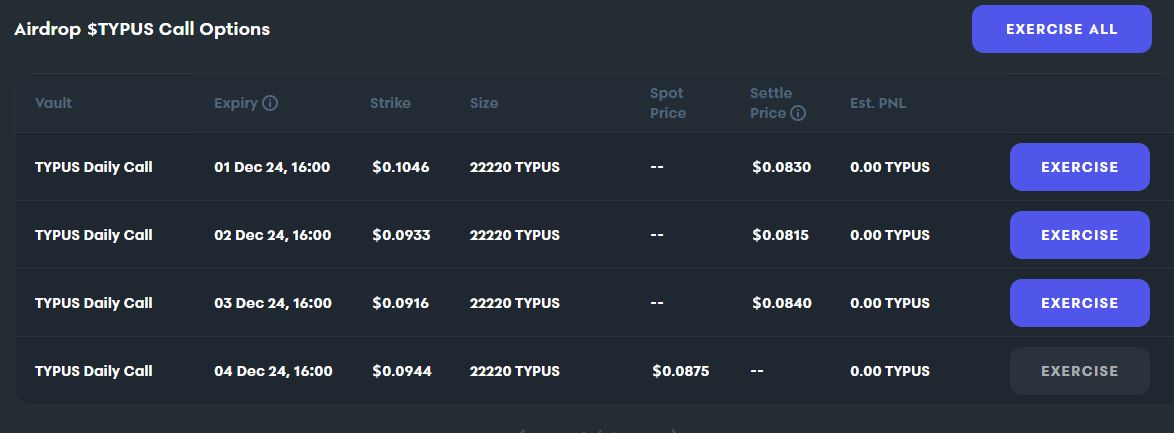The height and width of the screenshot is (433, 1174).
Task: Click the Est. PNL column header
Action: coord(878,103)
